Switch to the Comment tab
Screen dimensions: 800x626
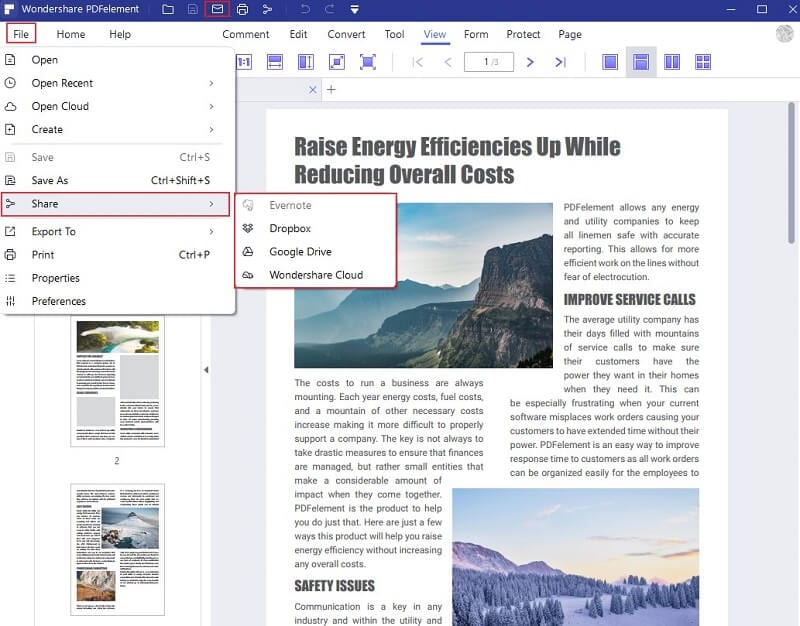coord(245,34)
